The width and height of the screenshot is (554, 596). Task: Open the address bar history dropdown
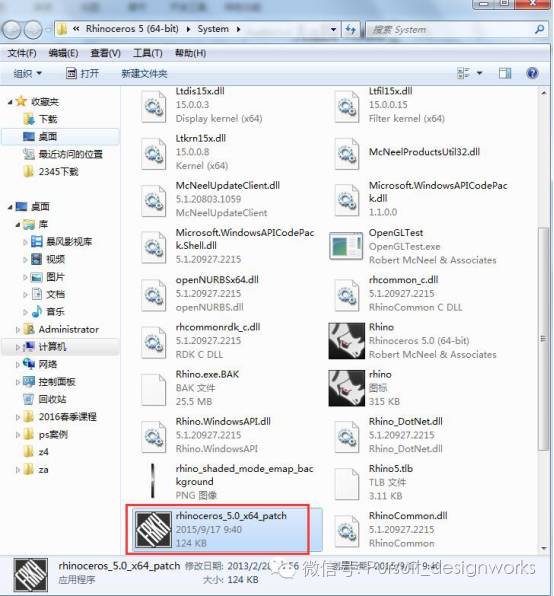click(x=333, y=29)
